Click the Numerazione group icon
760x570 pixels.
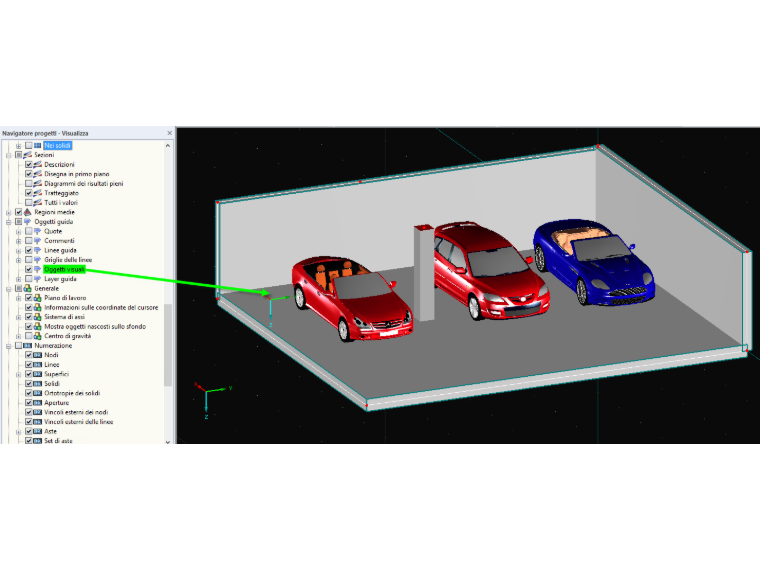(x=28, y=346)
